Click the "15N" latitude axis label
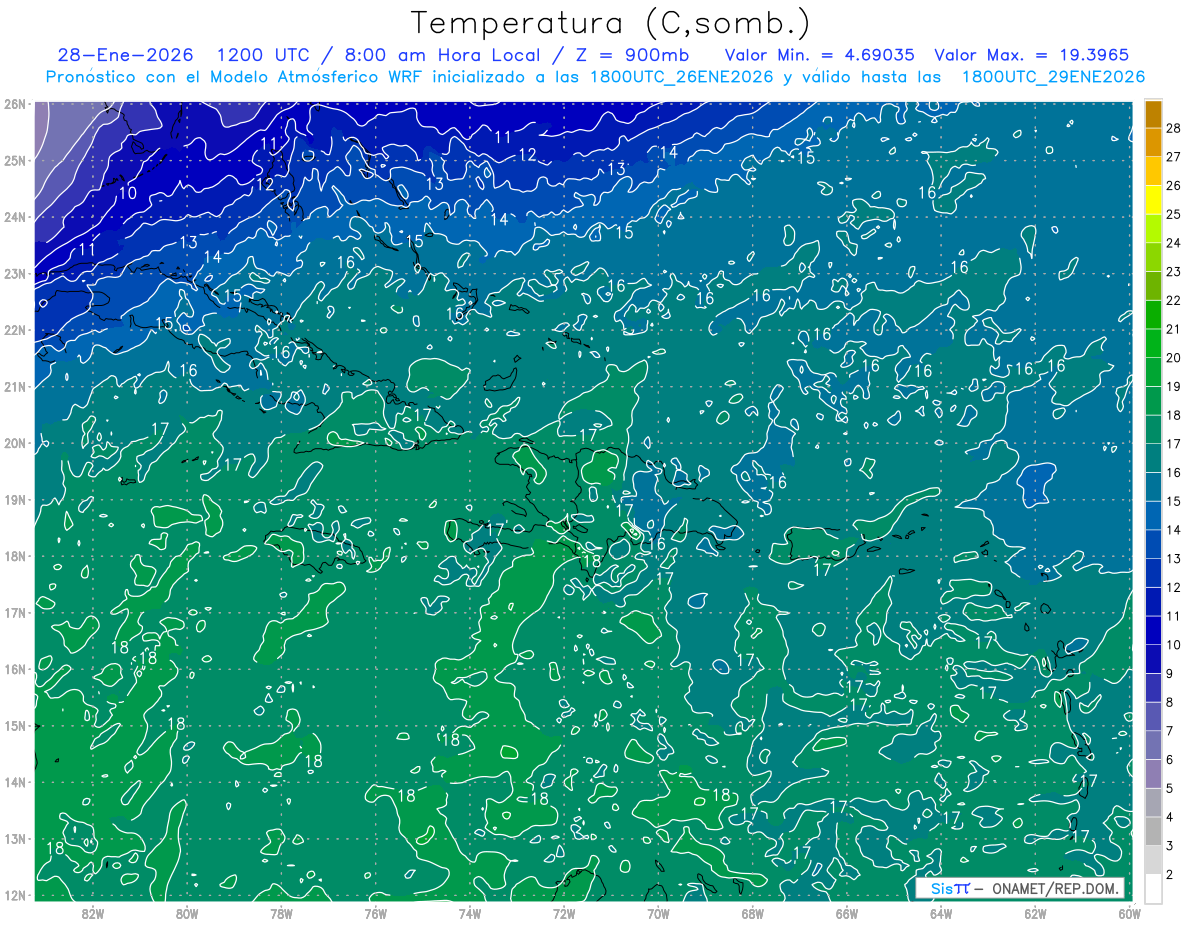This screenshot has height=927, width=1200. 15,725
